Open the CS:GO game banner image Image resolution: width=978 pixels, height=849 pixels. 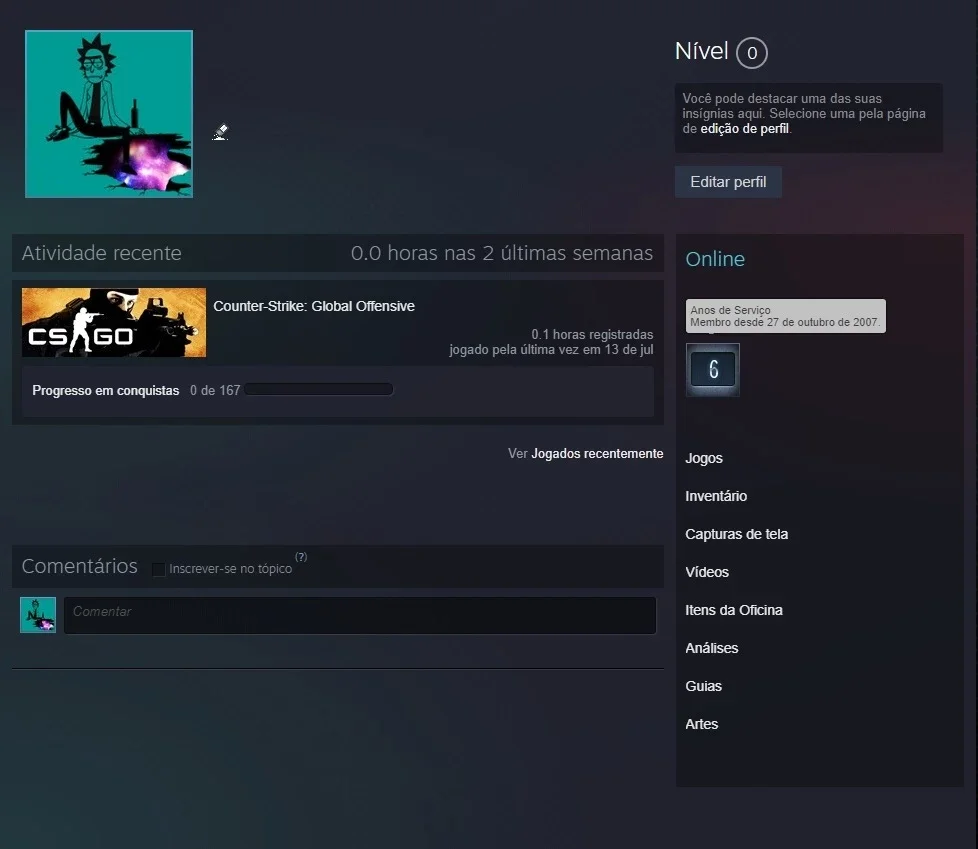click(114, 323)
